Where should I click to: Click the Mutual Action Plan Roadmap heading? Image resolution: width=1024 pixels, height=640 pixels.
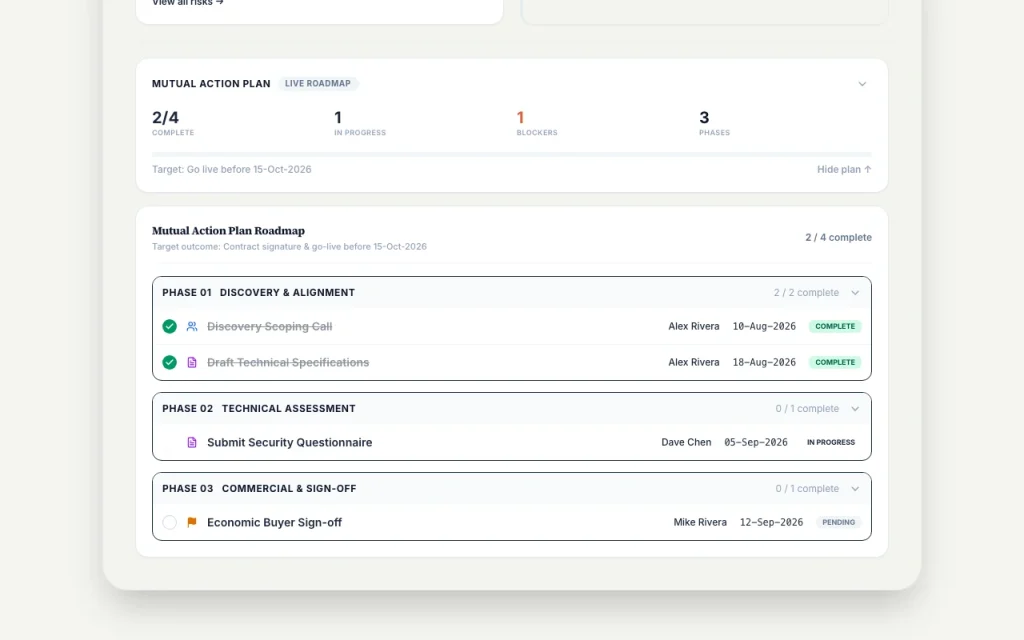pyautogui.click(x=228, y=231)
